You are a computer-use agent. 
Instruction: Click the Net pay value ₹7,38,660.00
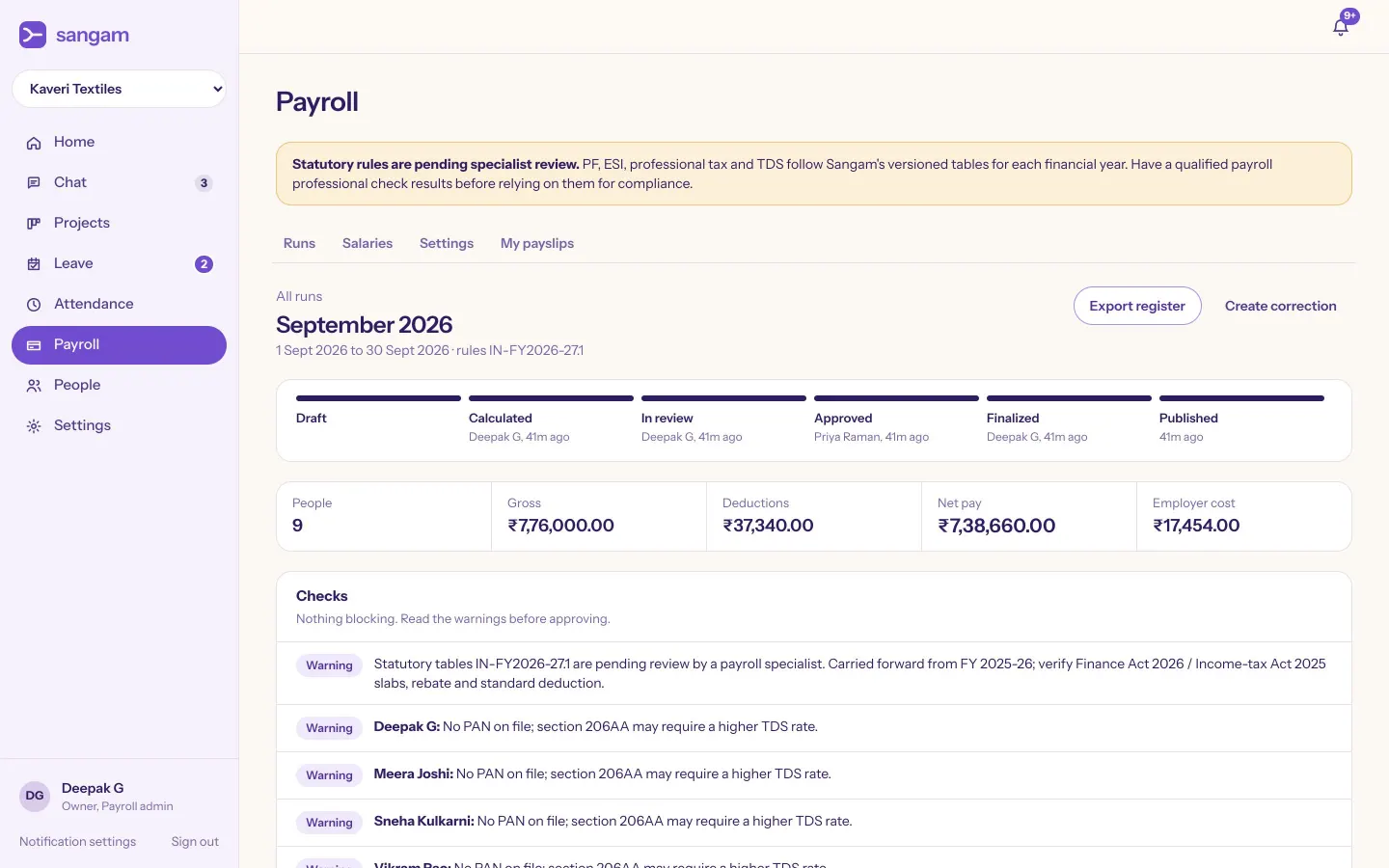(996, 526)
